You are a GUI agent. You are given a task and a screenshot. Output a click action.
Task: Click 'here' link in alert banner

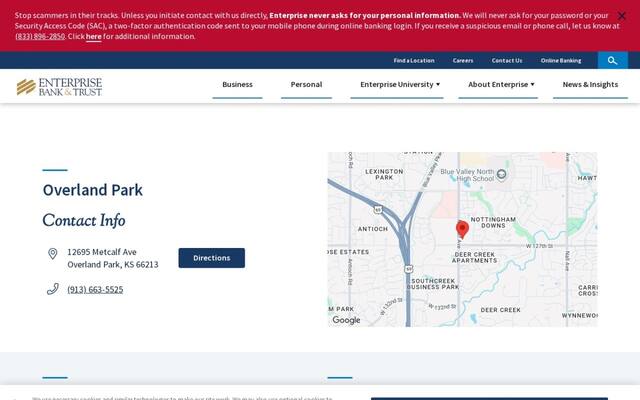[93, 36]
